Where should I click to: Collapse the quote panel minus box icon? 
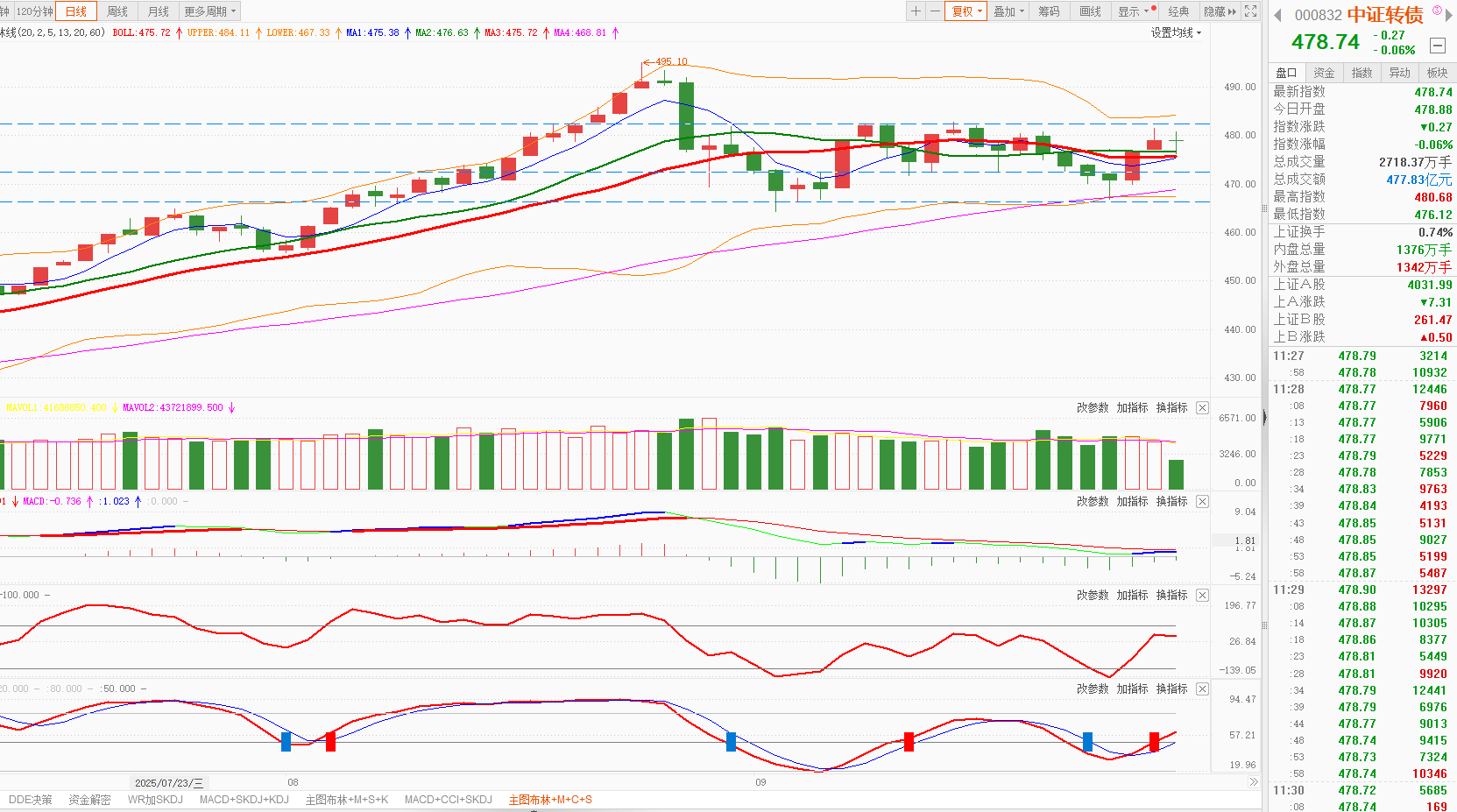click(1438, 46)
